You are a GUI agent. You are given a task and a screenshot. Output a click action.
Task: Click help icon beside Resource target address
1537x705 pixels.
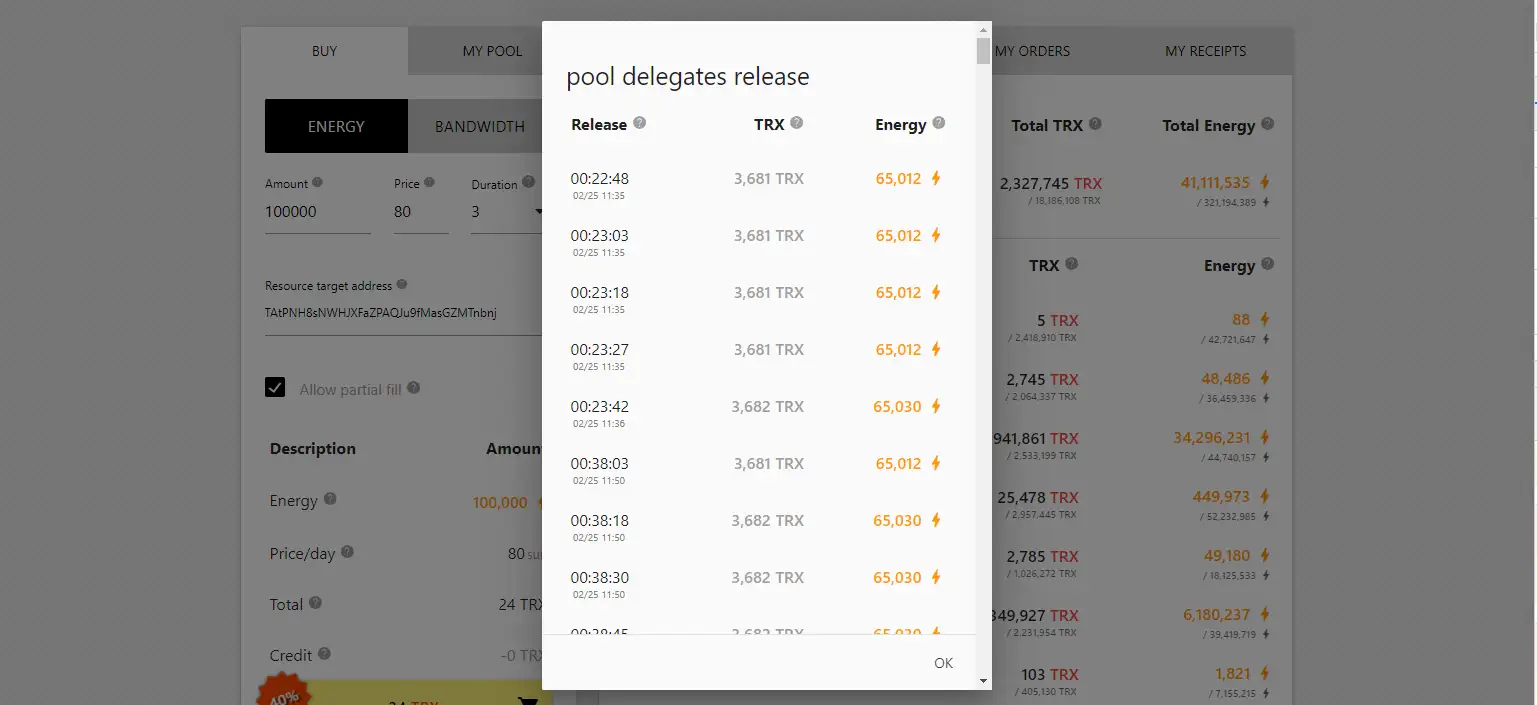pyautogui.click(x=402, y=285)
